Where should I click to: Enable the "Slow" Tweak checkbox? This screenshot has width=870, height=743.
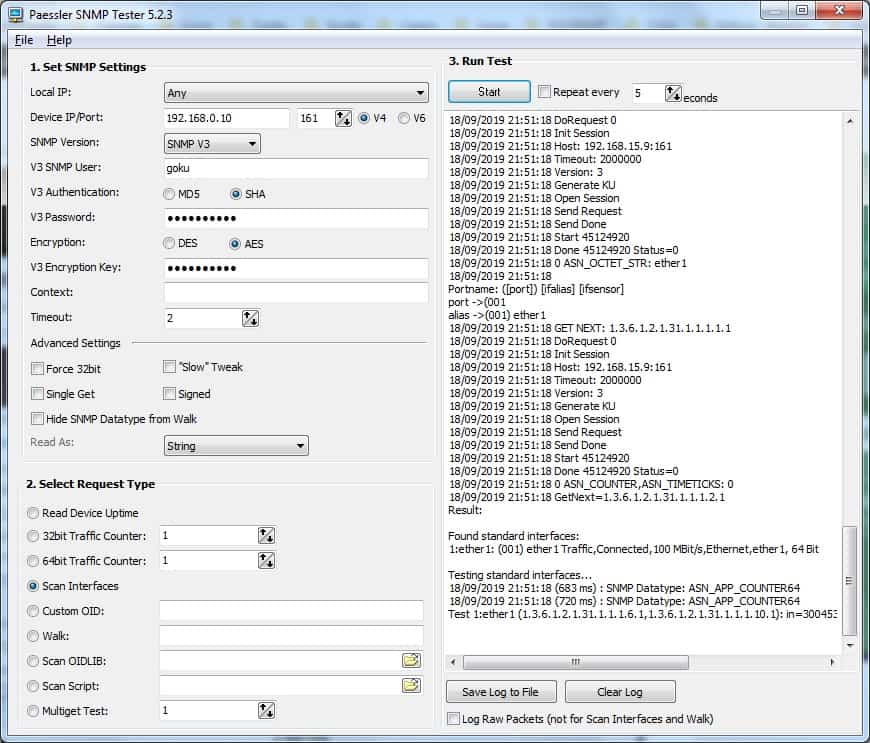(169, 367)
